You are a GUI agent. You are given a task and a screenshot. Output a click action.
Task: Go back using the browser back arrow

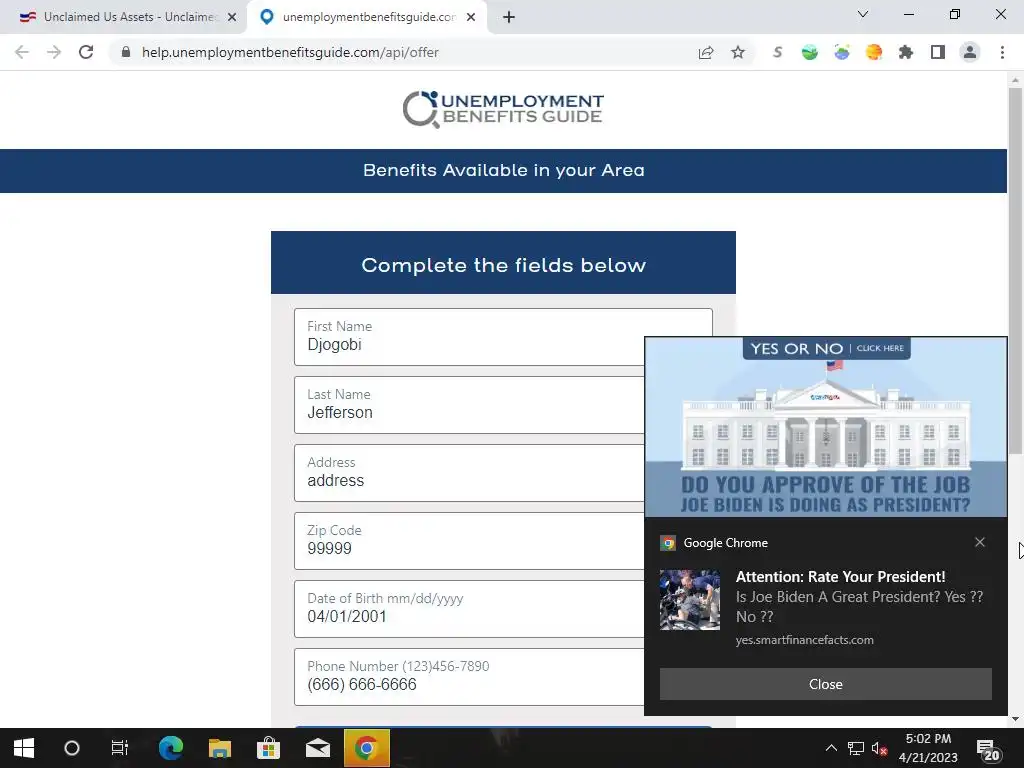(22, 52)
